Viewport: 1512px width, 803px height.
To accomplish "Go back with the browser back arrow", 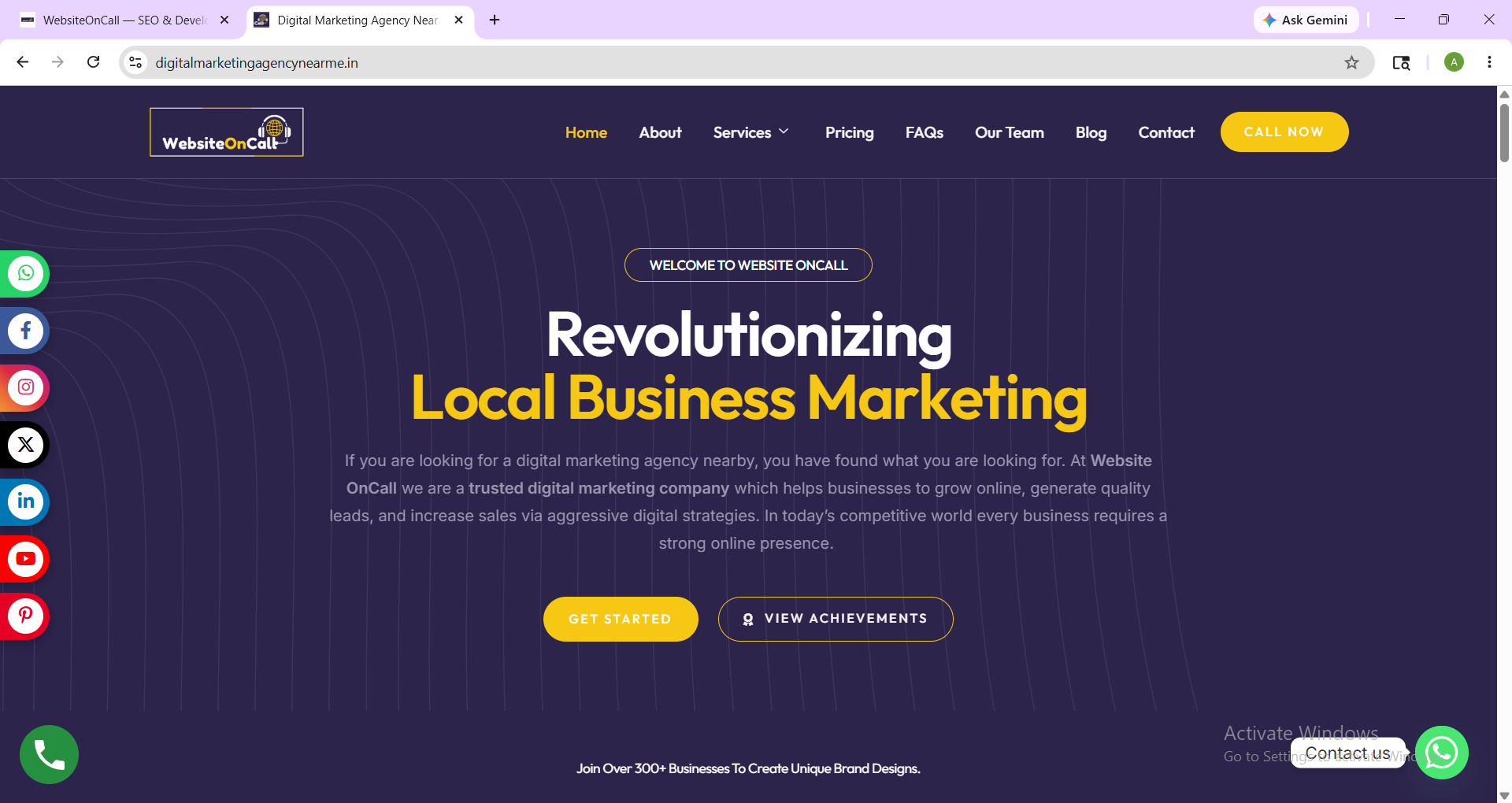I will 23,62.
